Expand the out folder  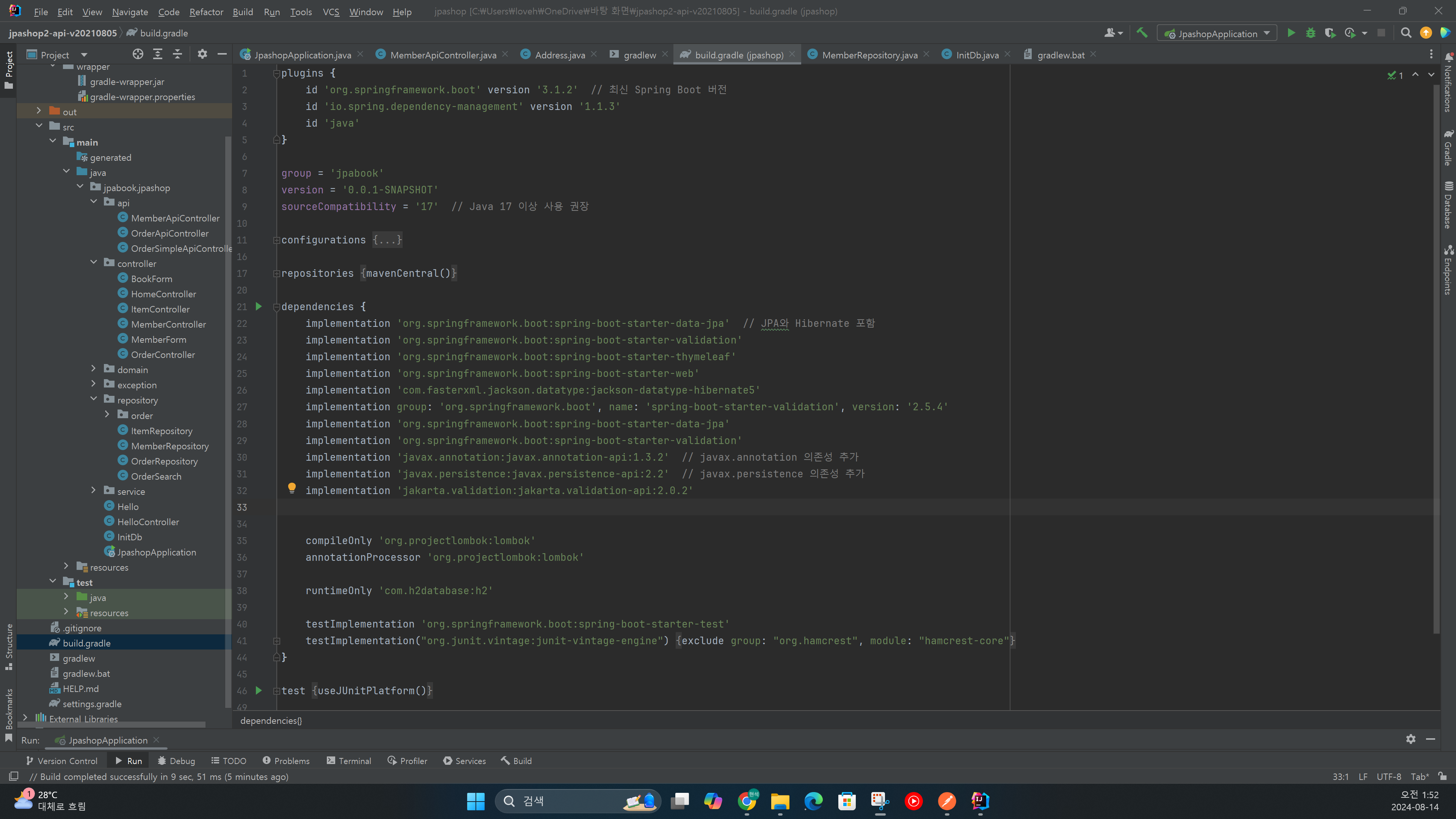tap(39, 111)
